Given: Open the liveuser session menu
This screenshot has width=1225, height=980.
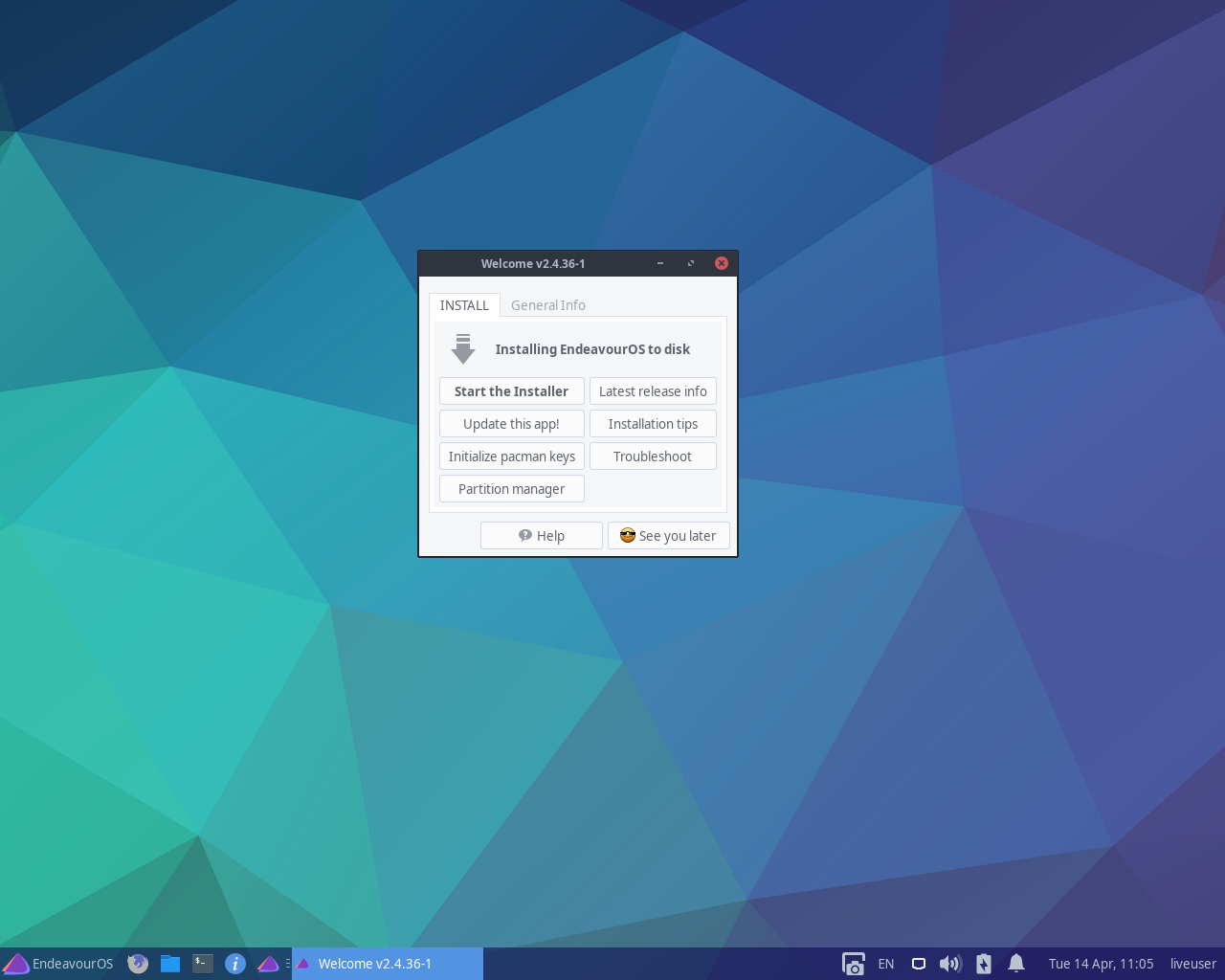Looking at the screenshot, I should pyautogui.click(x=1192, y=964).
